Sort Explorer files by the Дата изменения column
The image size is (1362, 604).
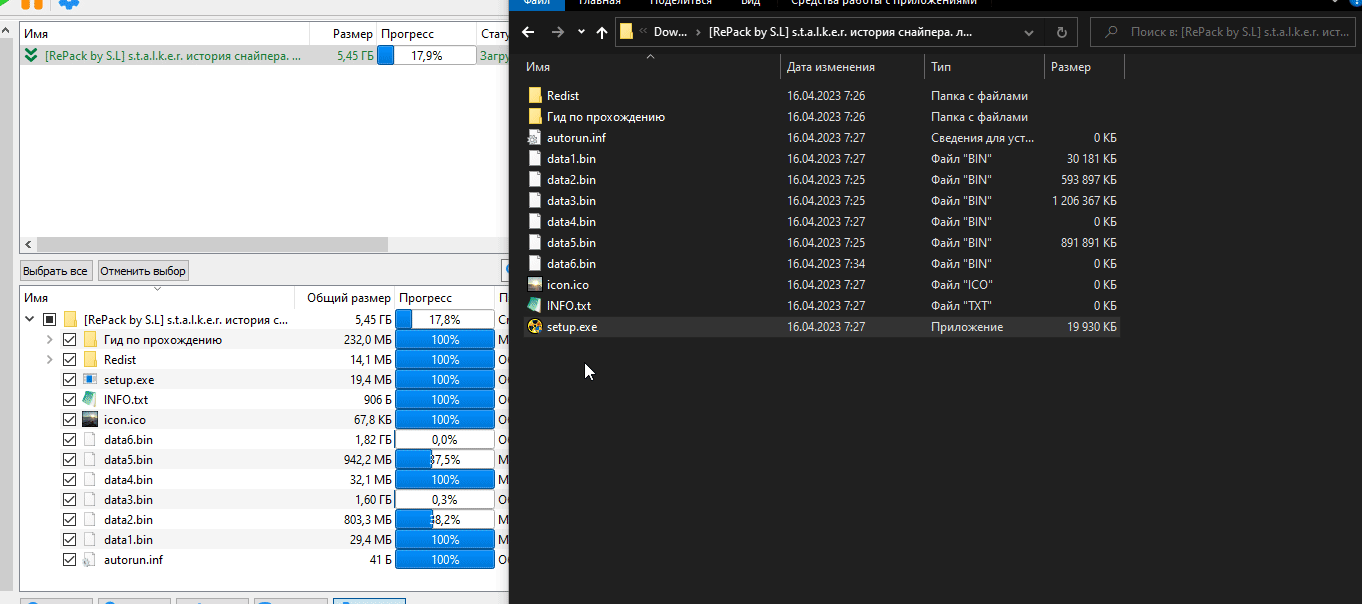pyautogui.click(x=852, y=67)
